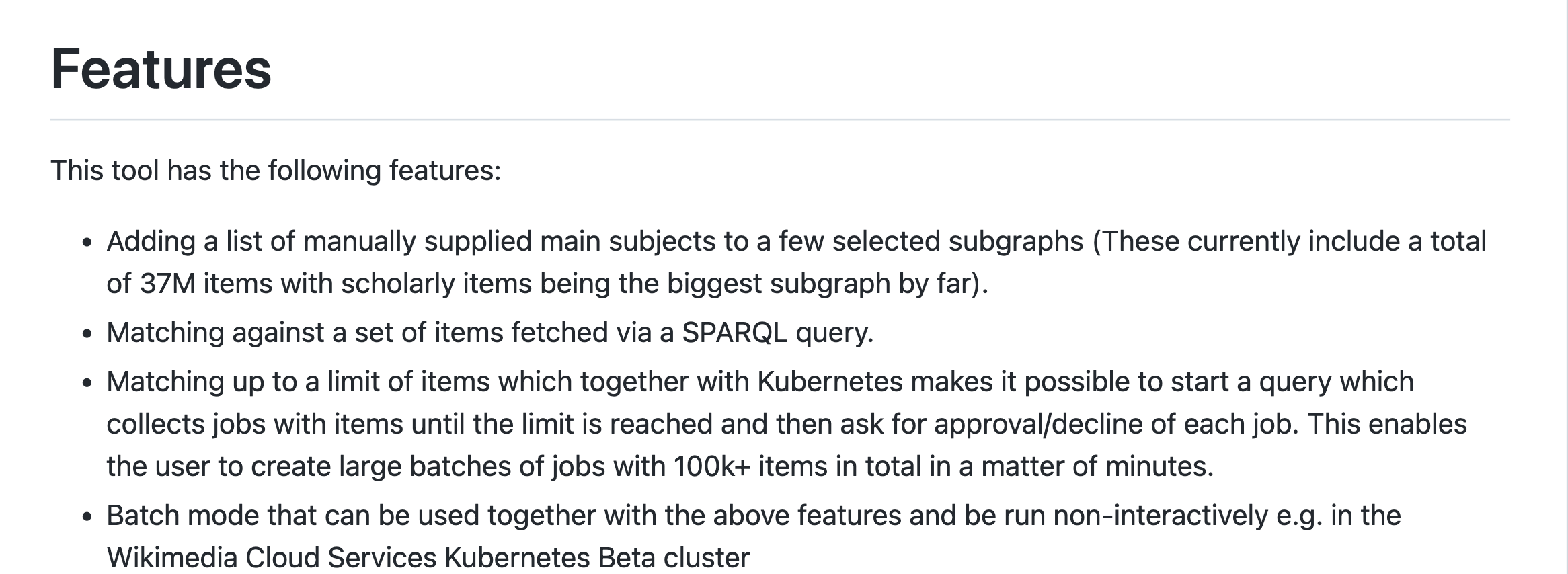Click the word "SPARQL" in second bullet
1568x574 pixels.
(x=734, y=333)
